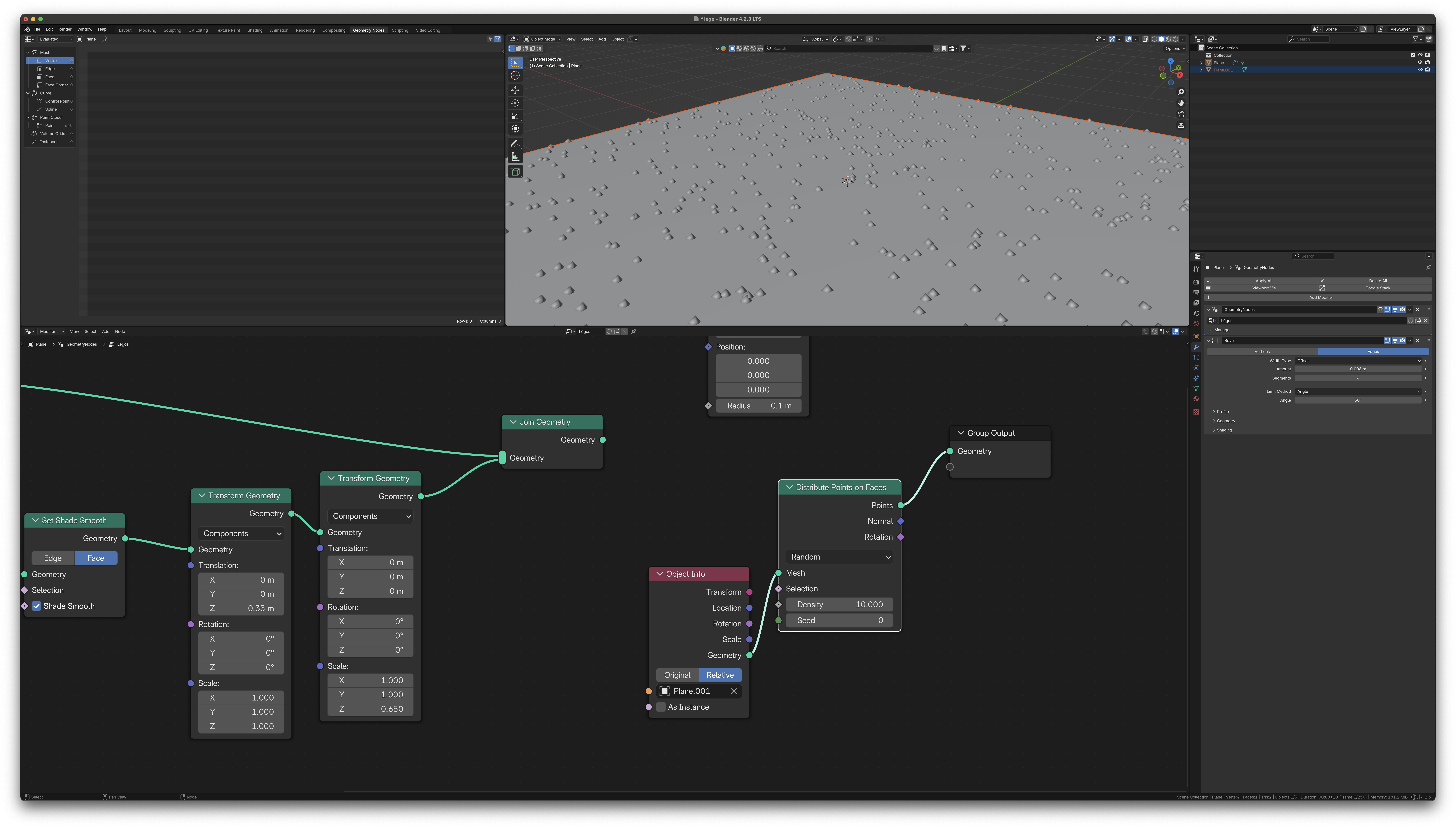Open the node editor Add menu
The width and height of the screenshot is (1456, 828).
pos(106,331)
